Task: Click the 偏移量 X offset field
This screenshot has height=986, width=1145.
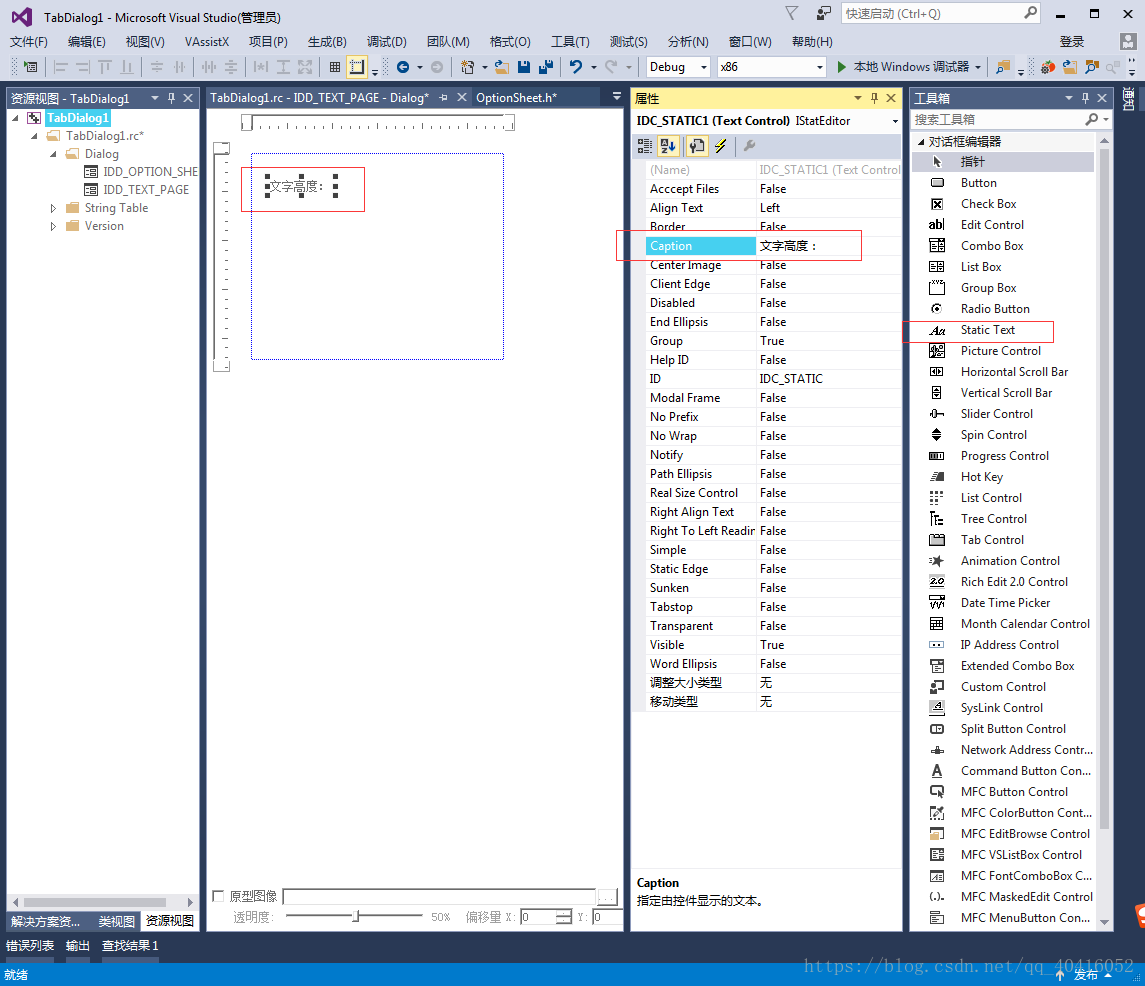Action: [540, 917]
